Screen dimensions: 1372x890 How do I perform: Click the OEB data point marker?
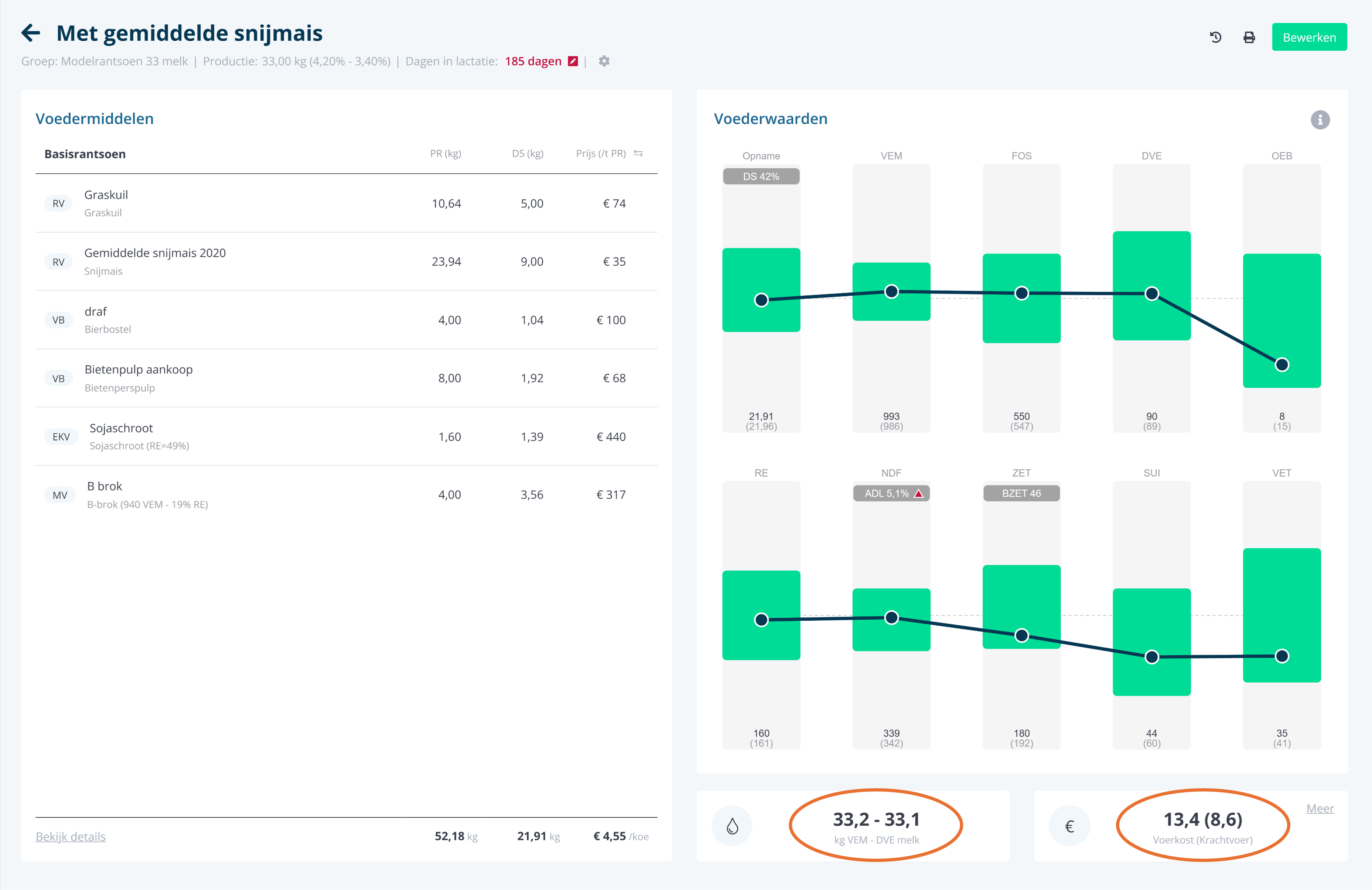[1281, 364]
